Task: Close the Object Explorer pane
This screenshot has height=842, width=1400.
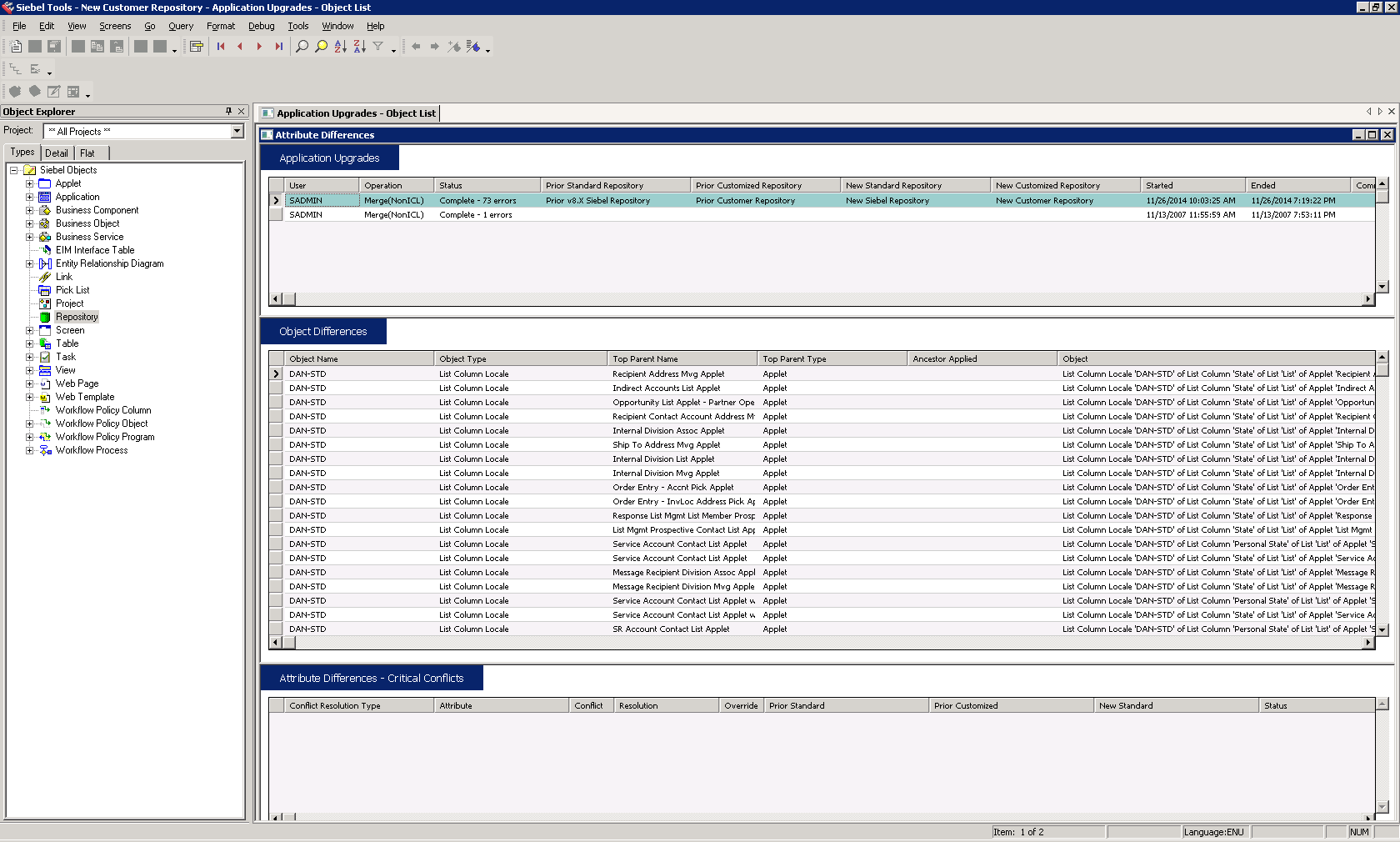Action: point(242,111)
